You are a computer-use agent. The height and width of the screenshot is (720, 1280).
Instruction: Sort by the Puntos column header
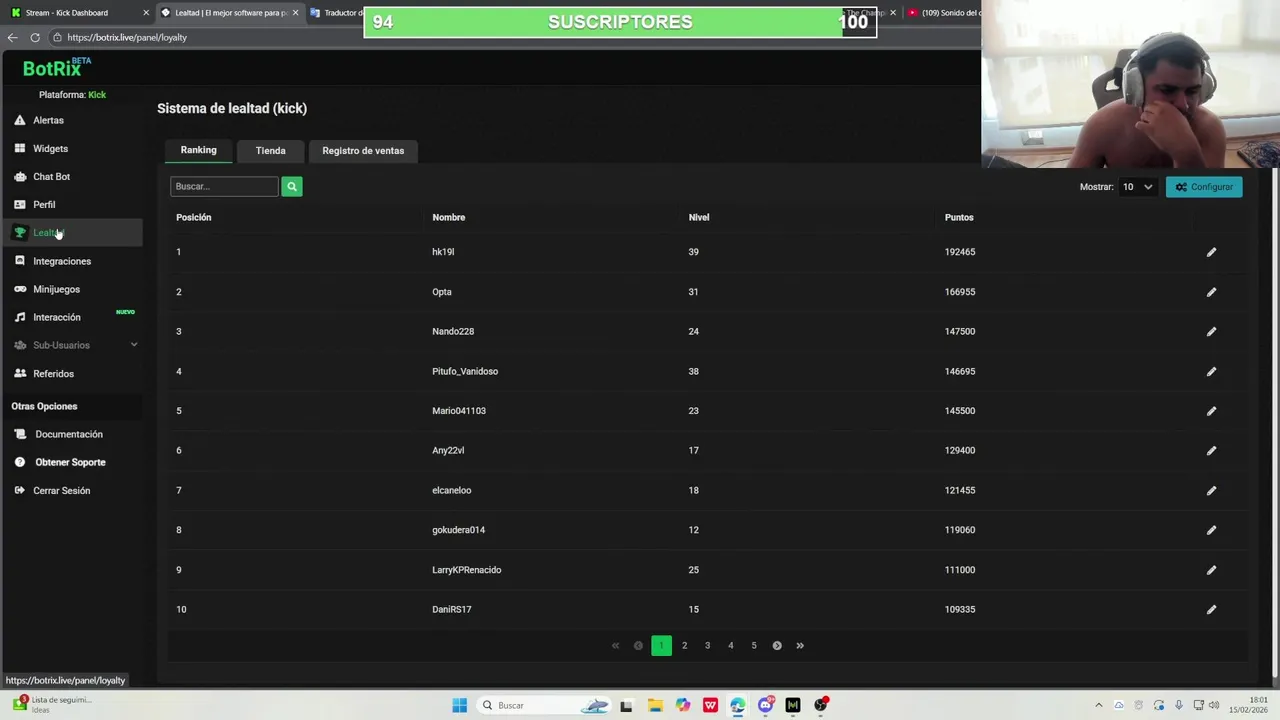(959, 217)
